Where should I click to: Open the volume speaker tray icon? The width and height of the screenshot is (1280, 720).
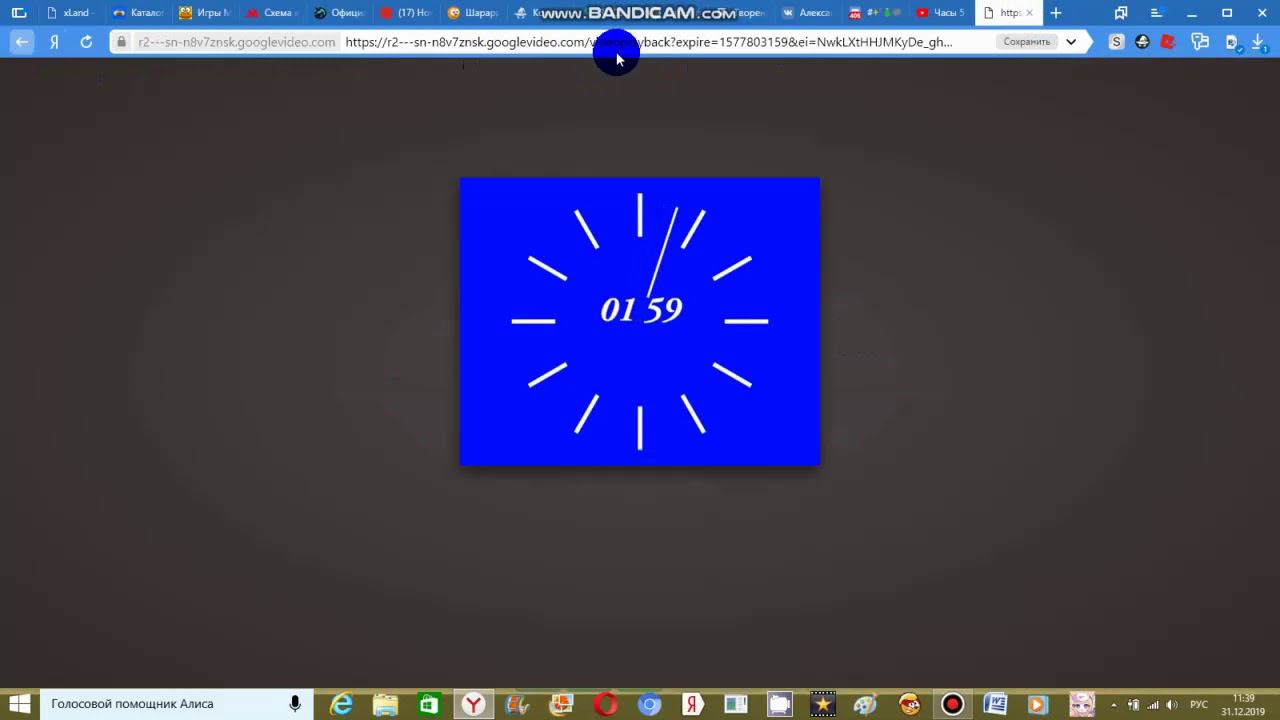pos(1172,705)
